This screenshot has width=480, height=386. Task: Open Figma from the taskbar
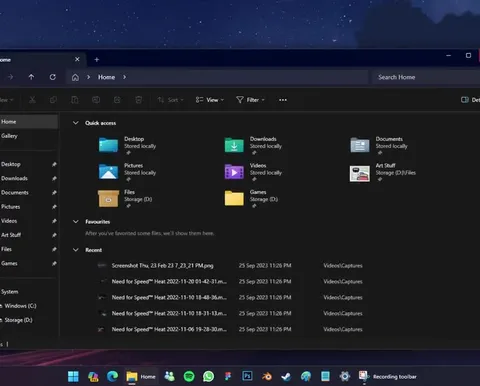point(228,377)
